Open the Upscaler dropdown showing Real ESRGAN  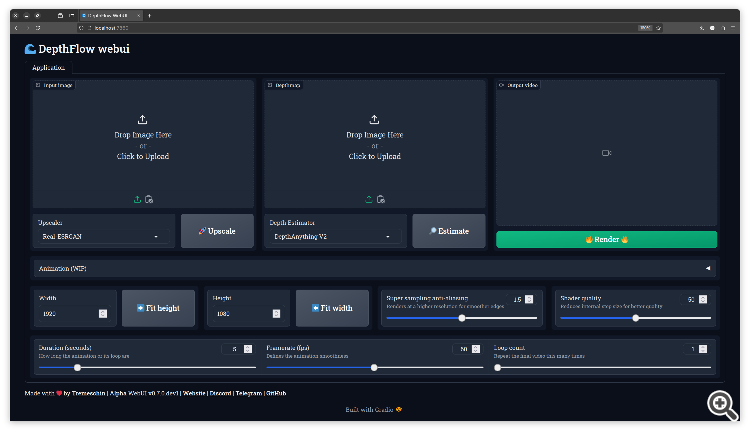click(x=103, y=236)
